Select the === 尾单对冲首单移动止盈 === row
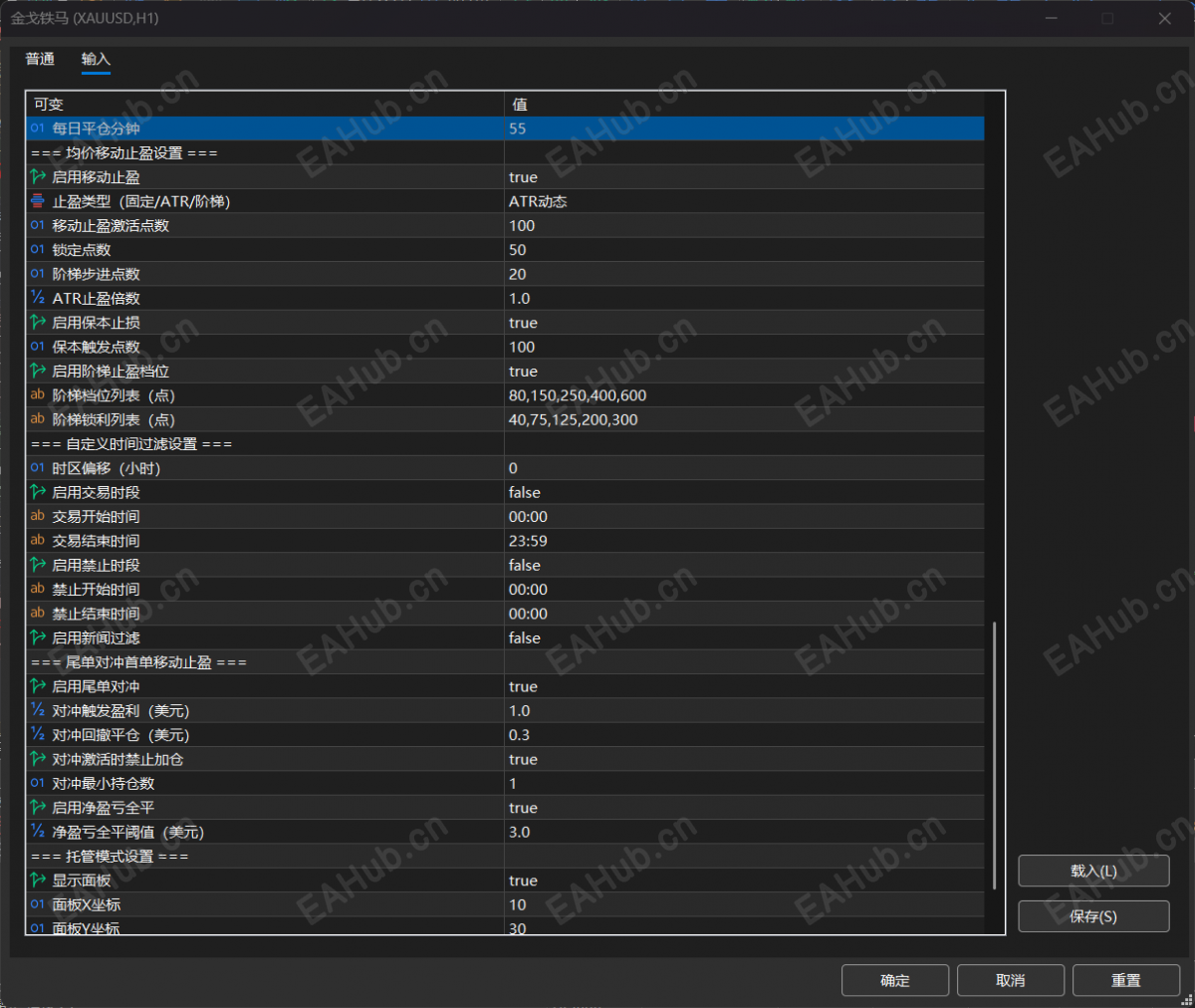Image resolution: width=1195 pixels, height=1008 pixels. 505,662
